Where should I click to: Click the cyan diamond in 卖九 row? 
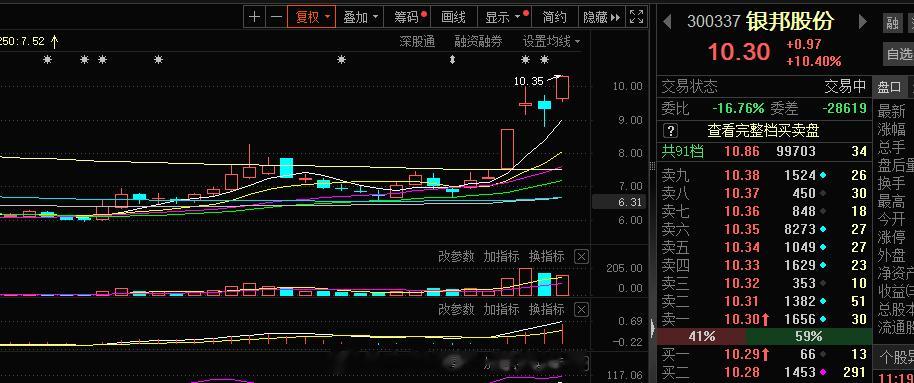[823, 174]
